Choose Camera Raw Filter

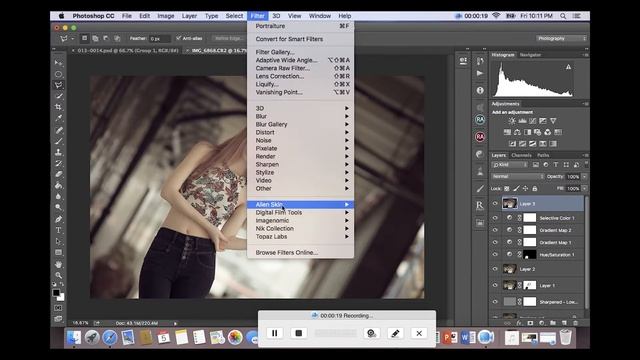(x=300, y=68)
